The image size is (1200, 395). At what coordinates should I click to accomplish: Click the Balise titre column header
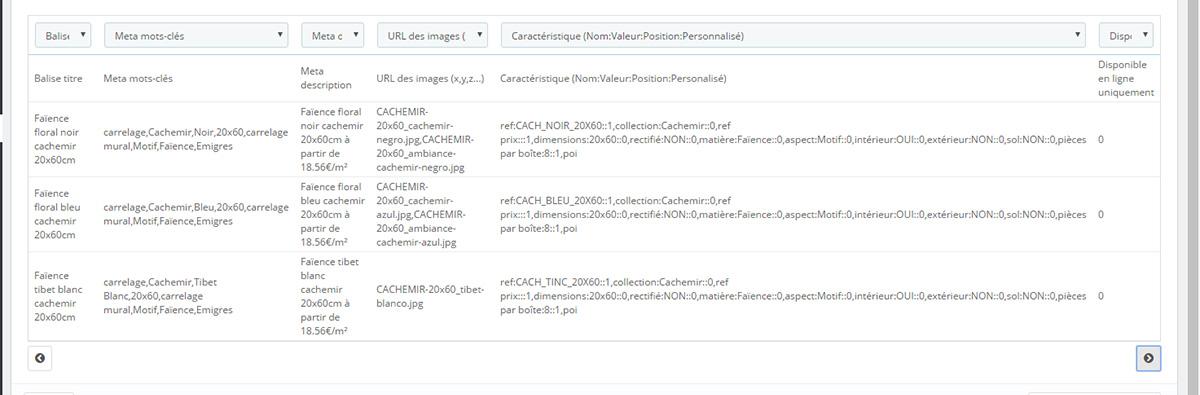click(x=64, y=78)
